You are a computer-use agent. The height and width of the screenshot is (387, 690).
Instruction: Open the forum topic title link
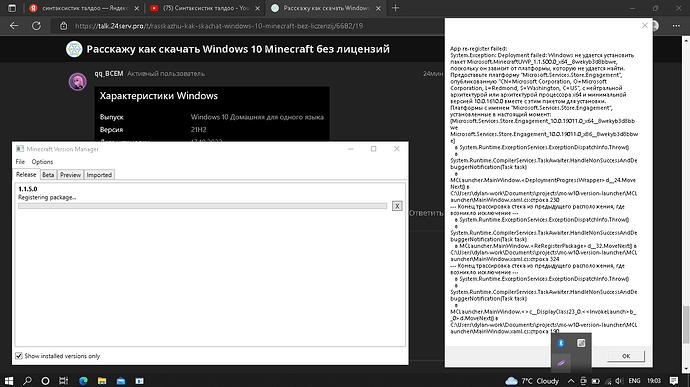(238, 49)
